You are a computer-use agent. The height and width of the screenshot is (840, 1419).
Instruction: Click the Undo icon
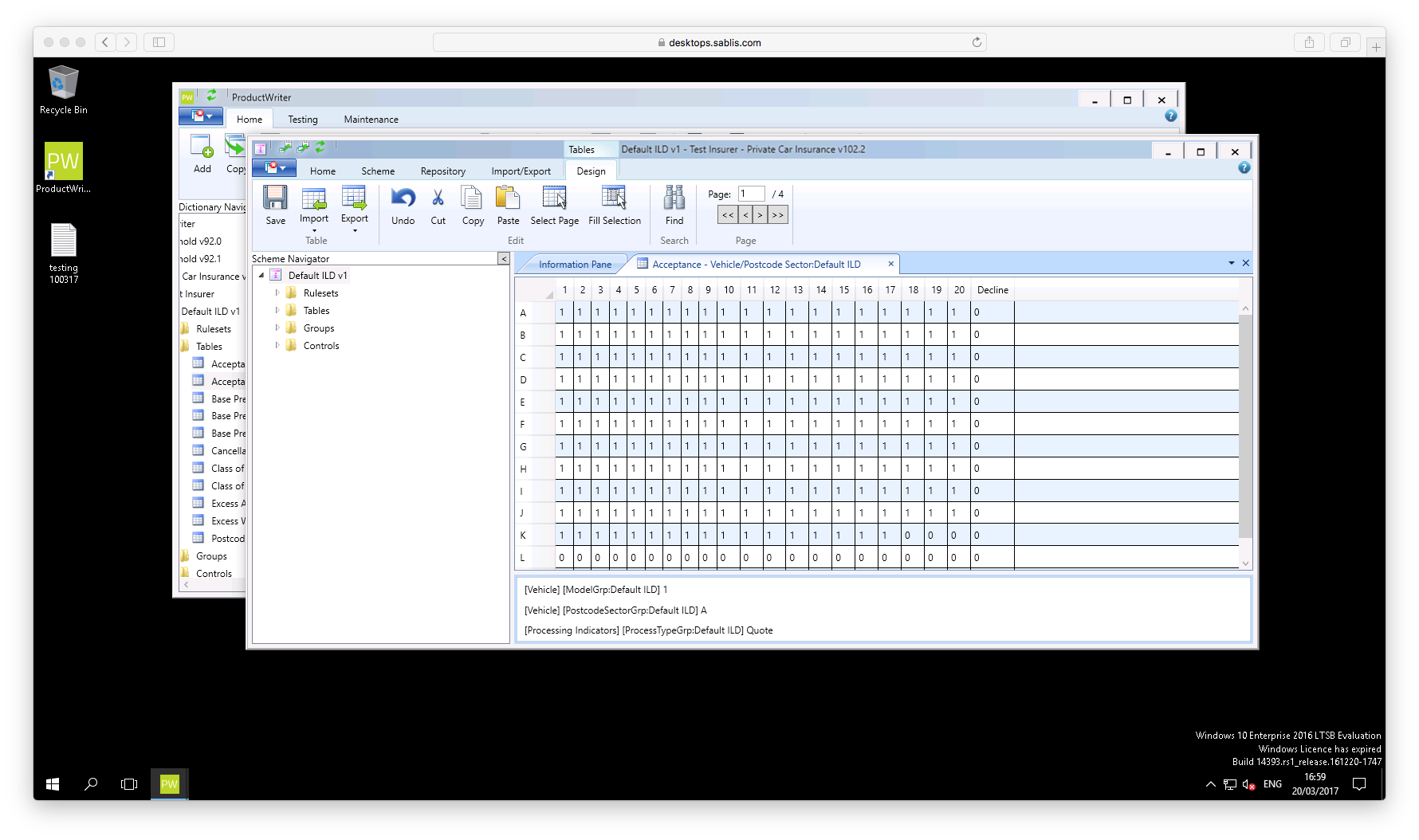(x=403, y=198)
